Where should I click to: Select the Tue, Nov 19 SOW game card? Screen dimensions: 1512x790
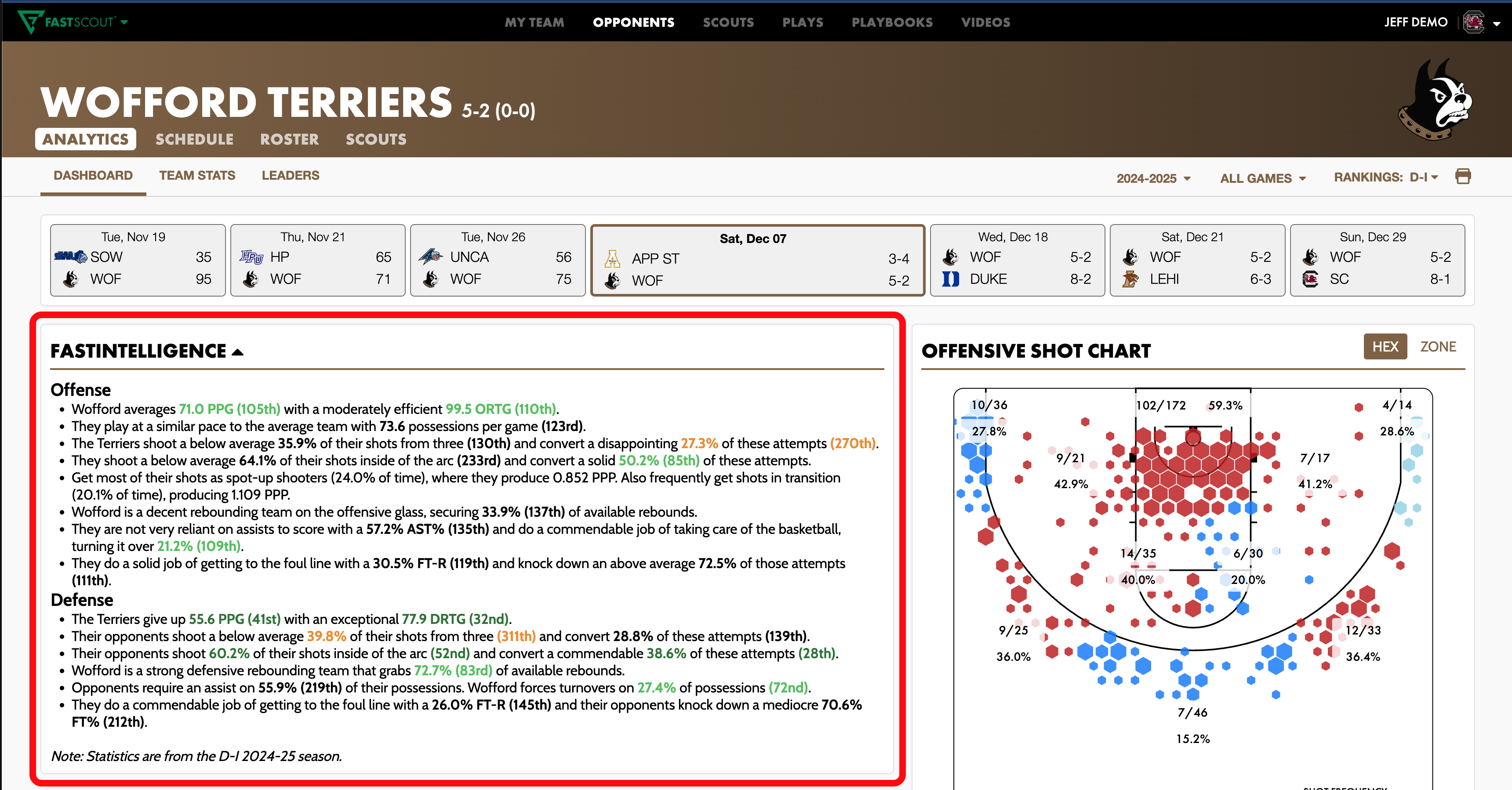pos(137,260)
